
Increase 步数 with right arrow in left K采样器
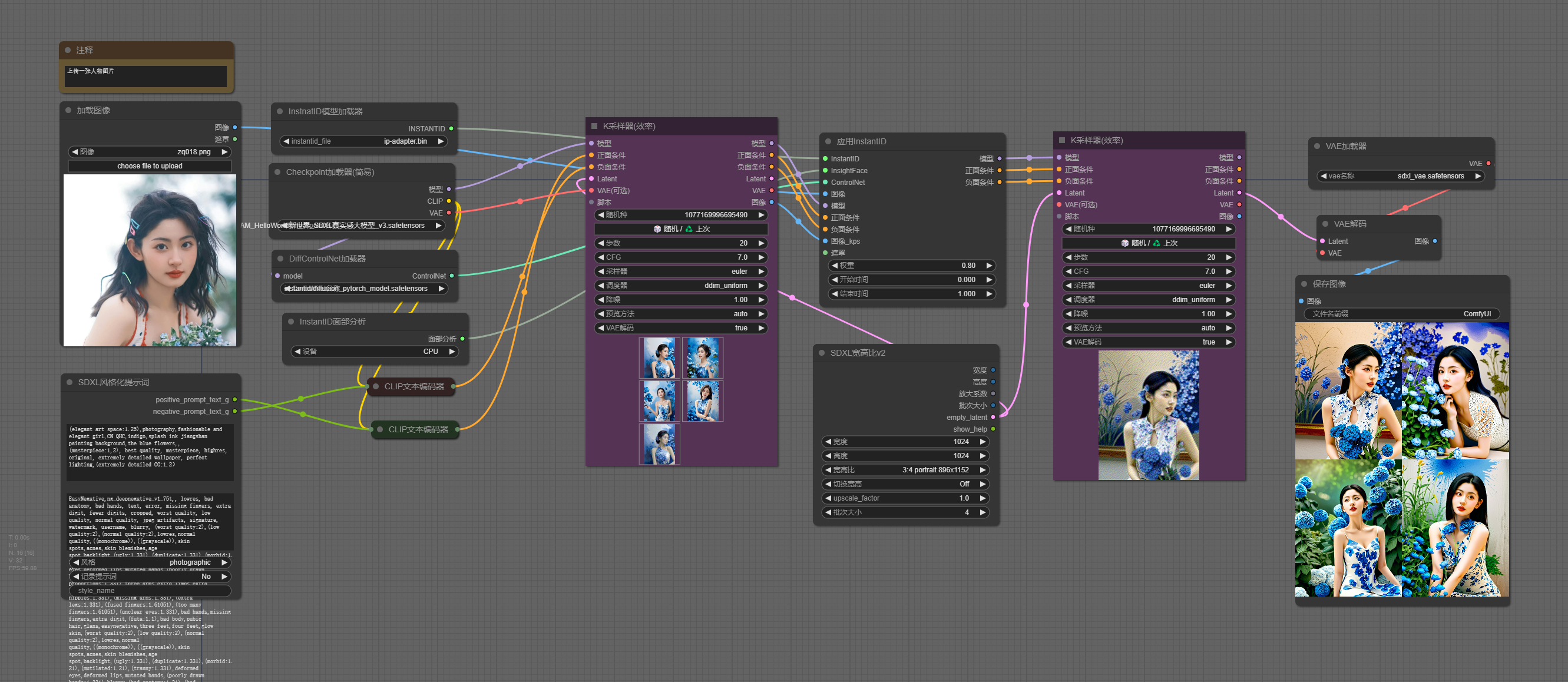(x=761, y=243)
